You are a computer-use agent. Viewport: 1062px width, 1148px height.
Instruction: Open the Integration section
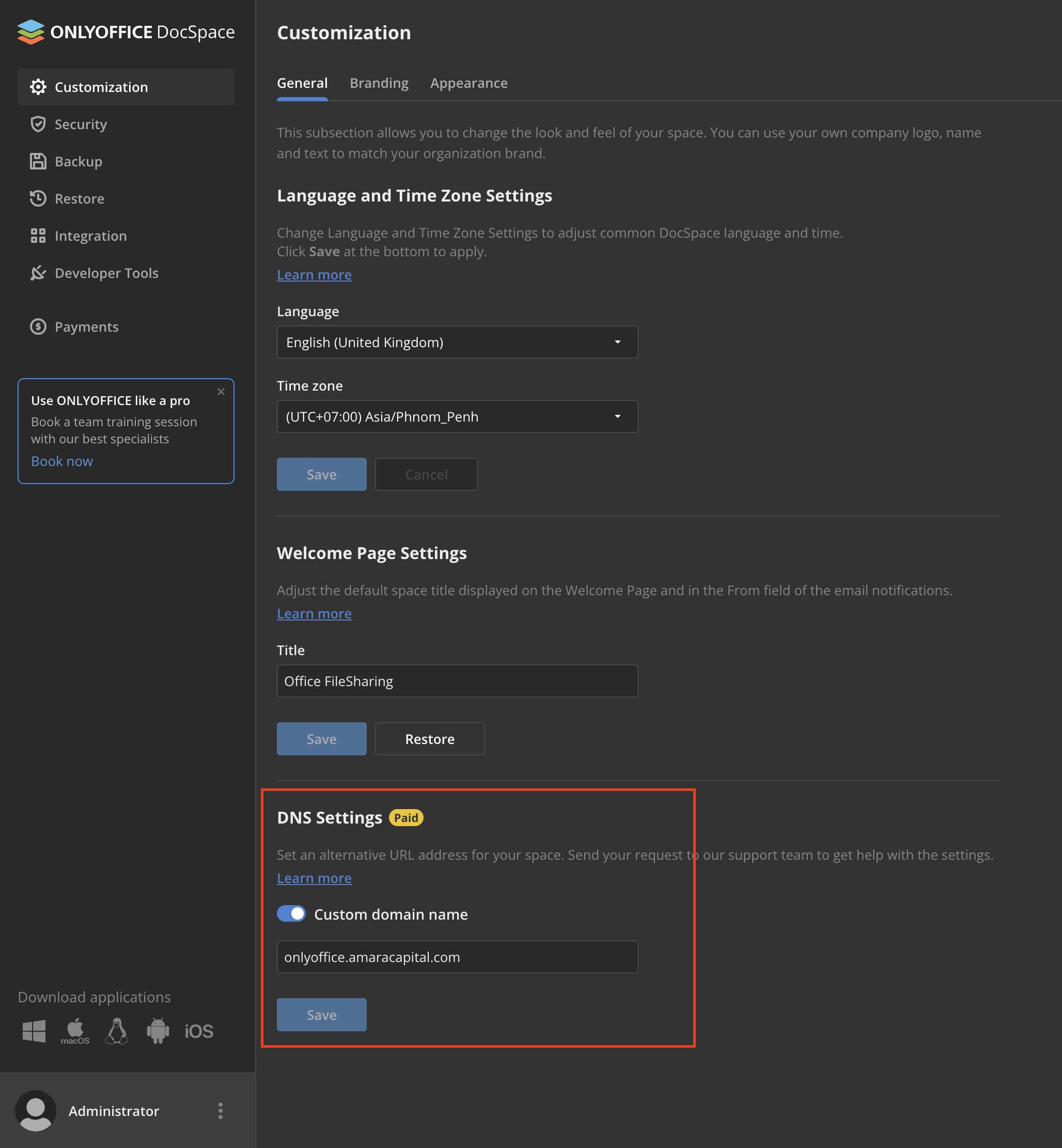point(126,236)
